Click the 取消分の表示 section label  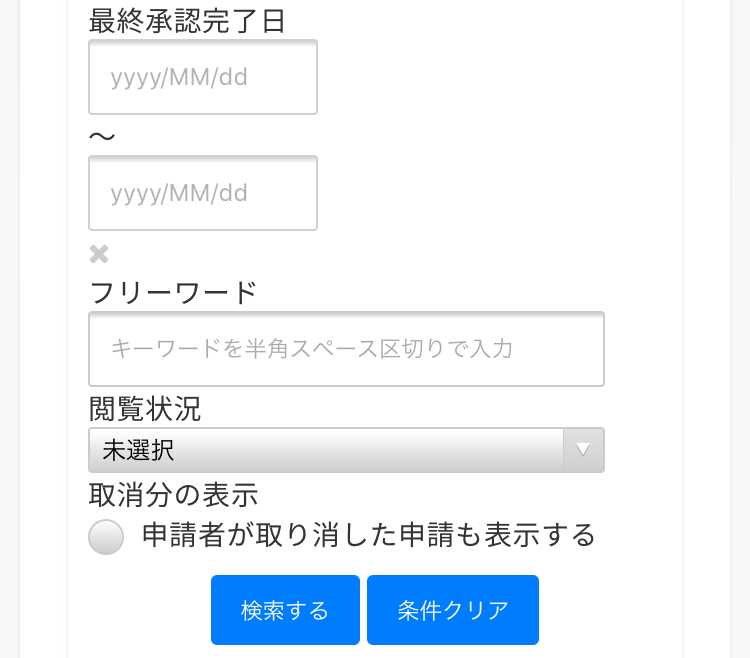click(x=173, y=494)
